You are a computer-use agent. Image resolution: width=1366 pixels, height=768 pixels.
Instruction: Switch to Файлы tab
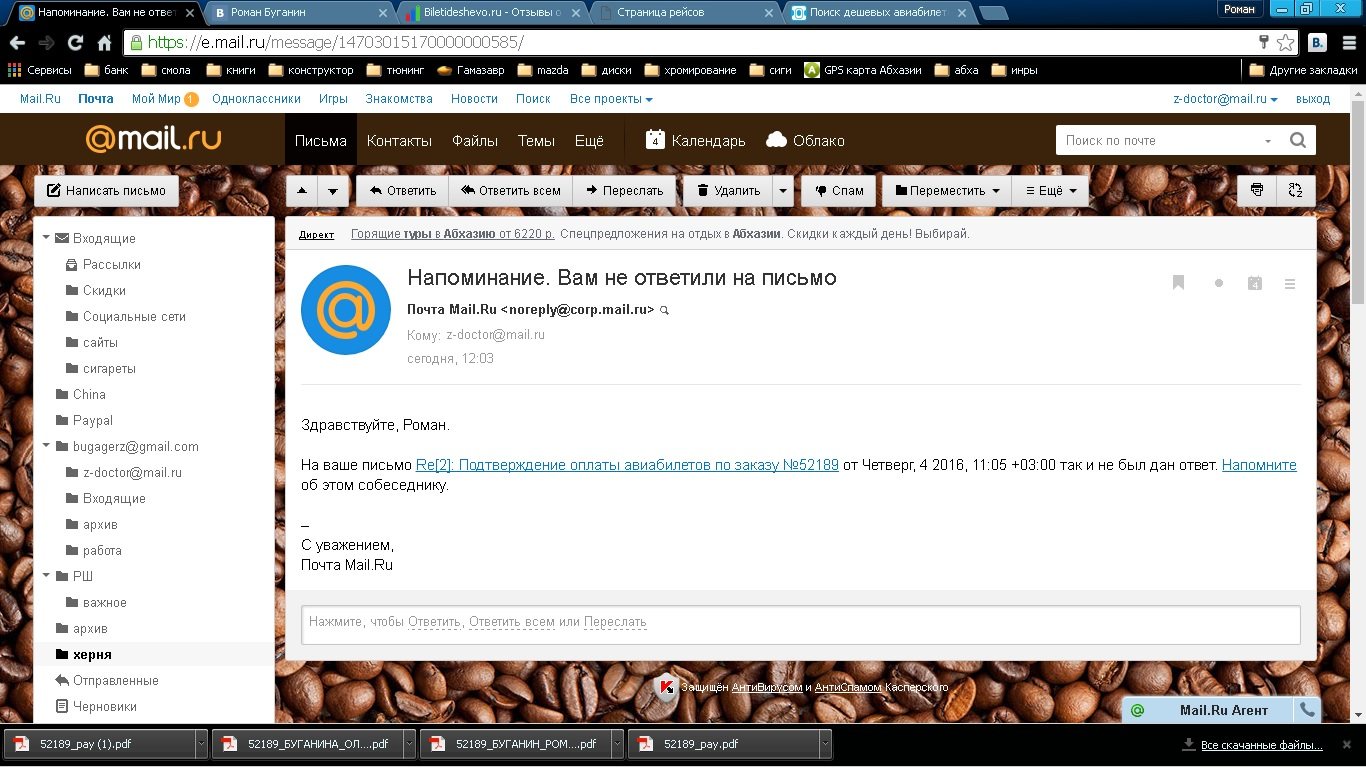click(x=475, y=140)
